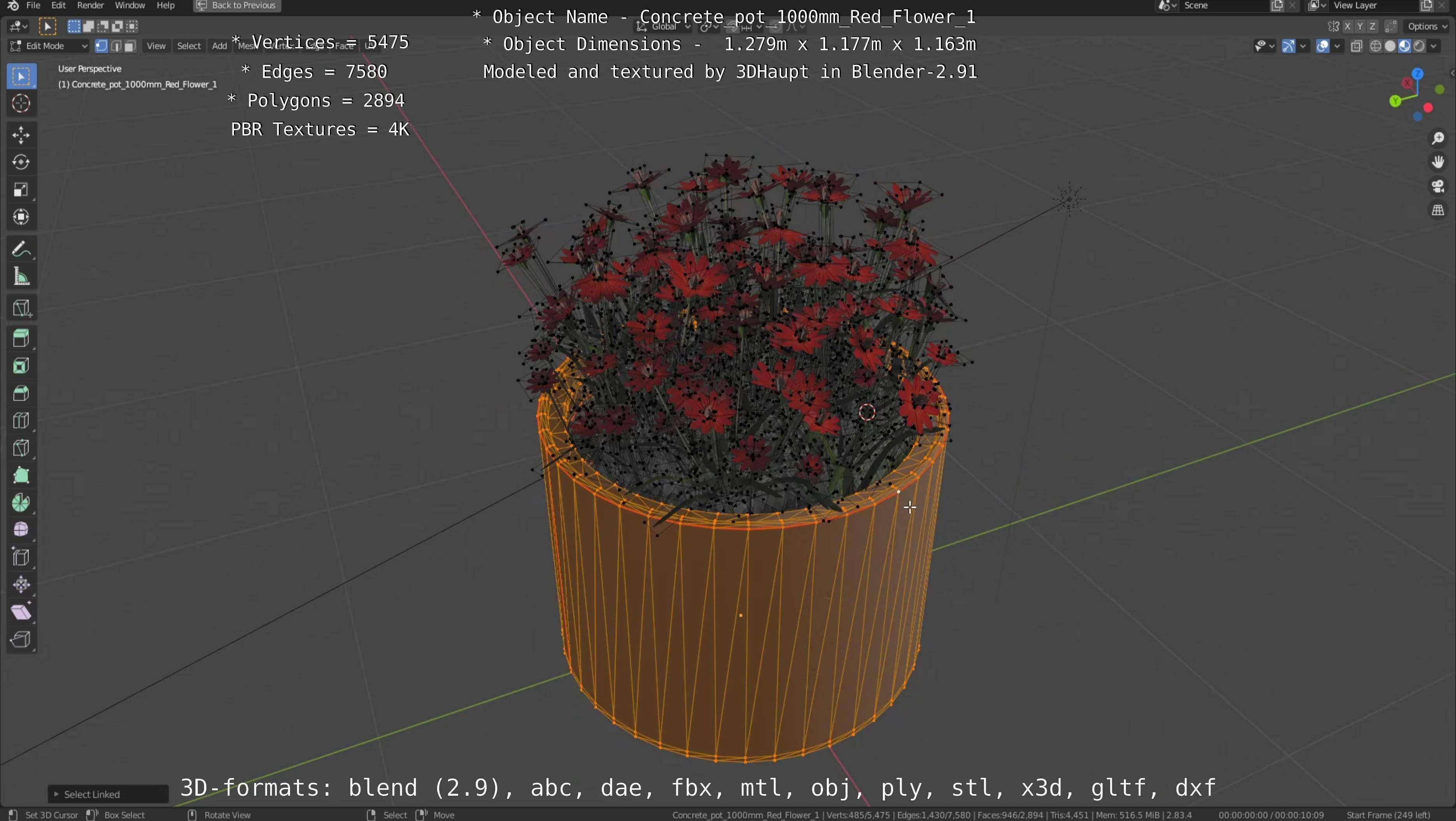Toggle viewport gizmos display
Viewport: 1456px width, 821px height.
[1288, 46]
